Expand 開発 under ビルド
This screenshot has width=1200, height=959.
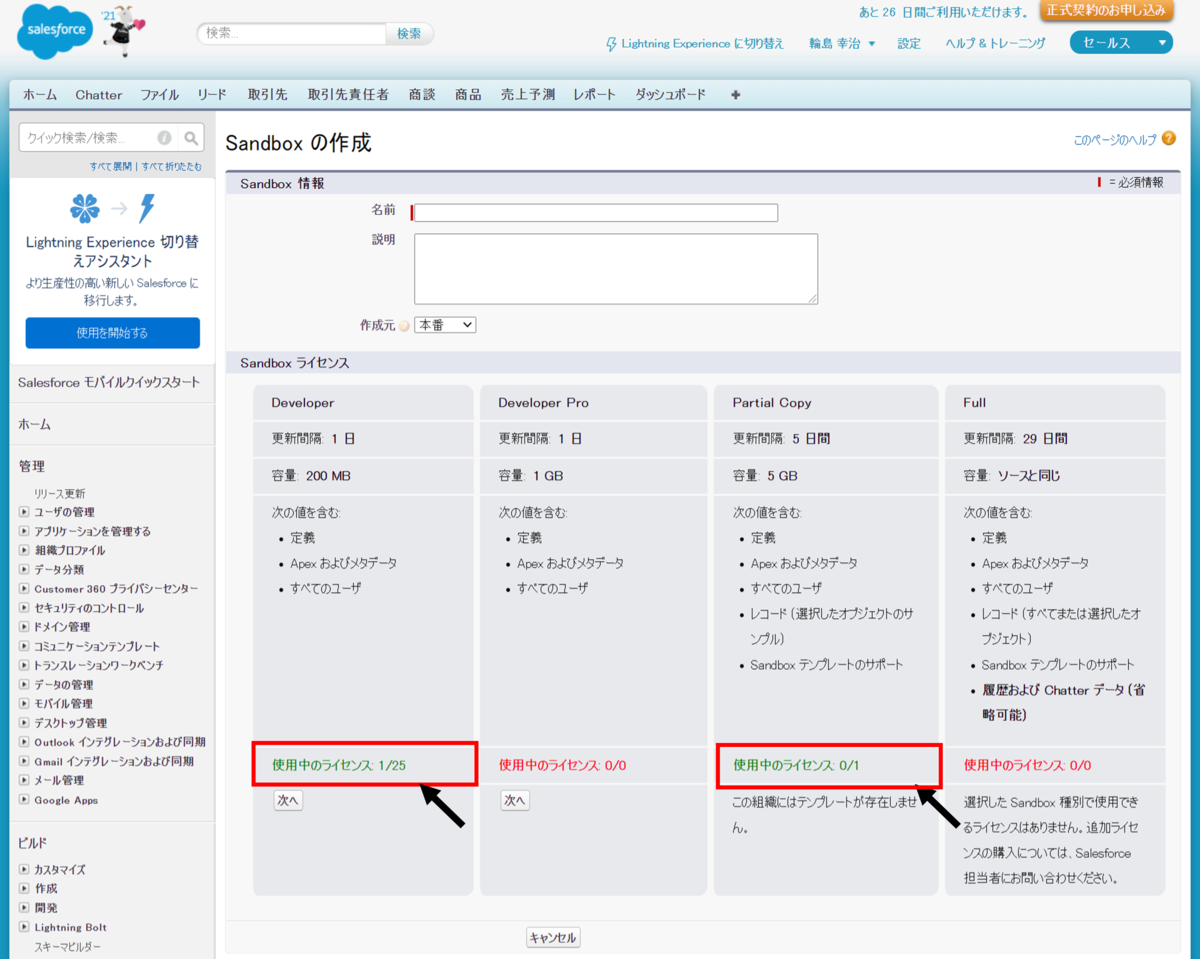coord(24,908)
